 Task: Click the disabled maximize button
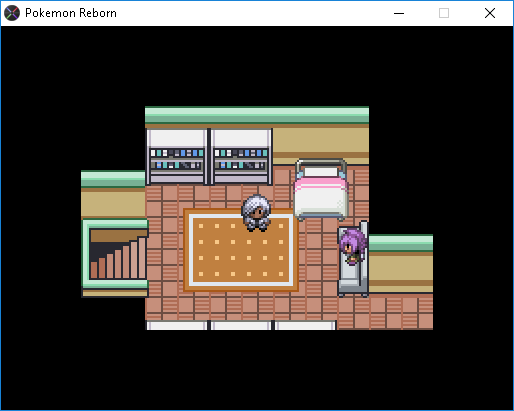[444, 13]
